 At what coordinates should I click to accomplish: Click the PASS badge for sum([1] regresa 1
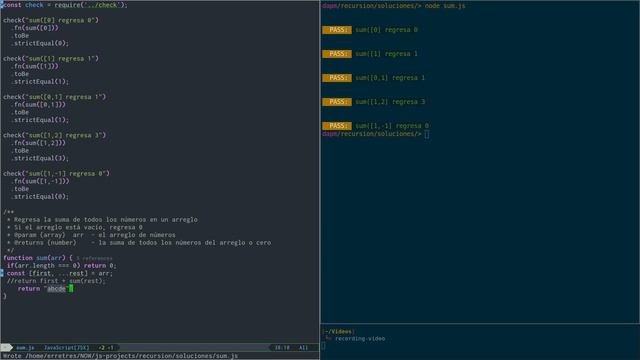(x=337, y=54)
